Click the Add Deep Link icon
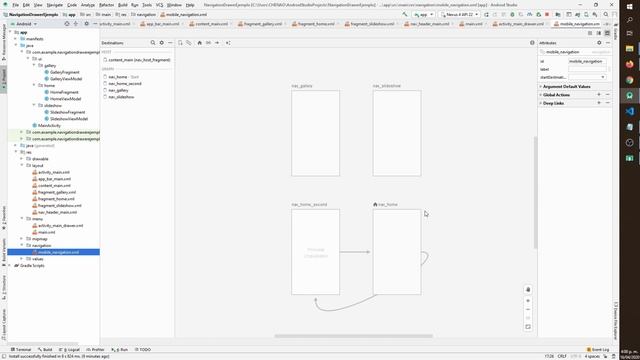Viewport: 640px width, 360px height. coord(208,43)
